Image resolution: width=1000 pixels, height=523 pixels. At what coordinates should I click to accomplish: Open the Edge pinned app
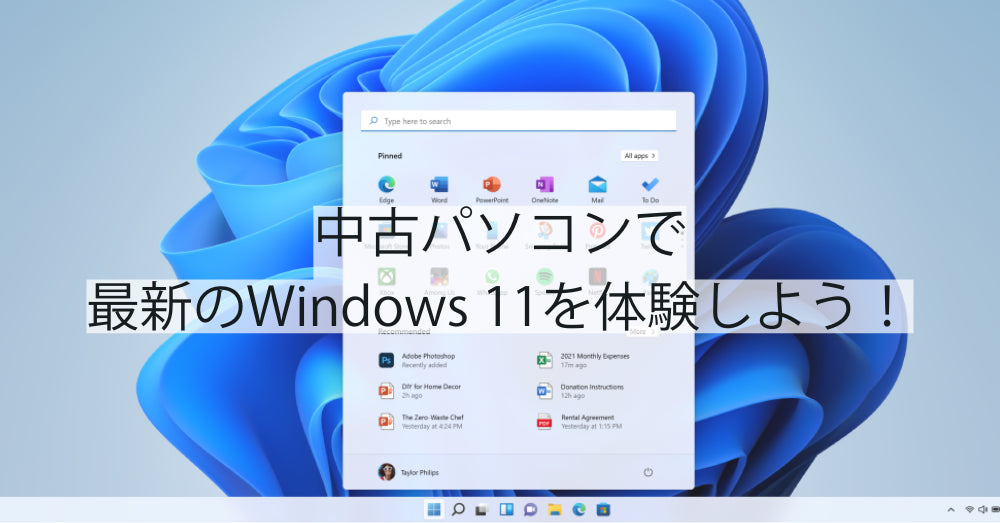386,185
